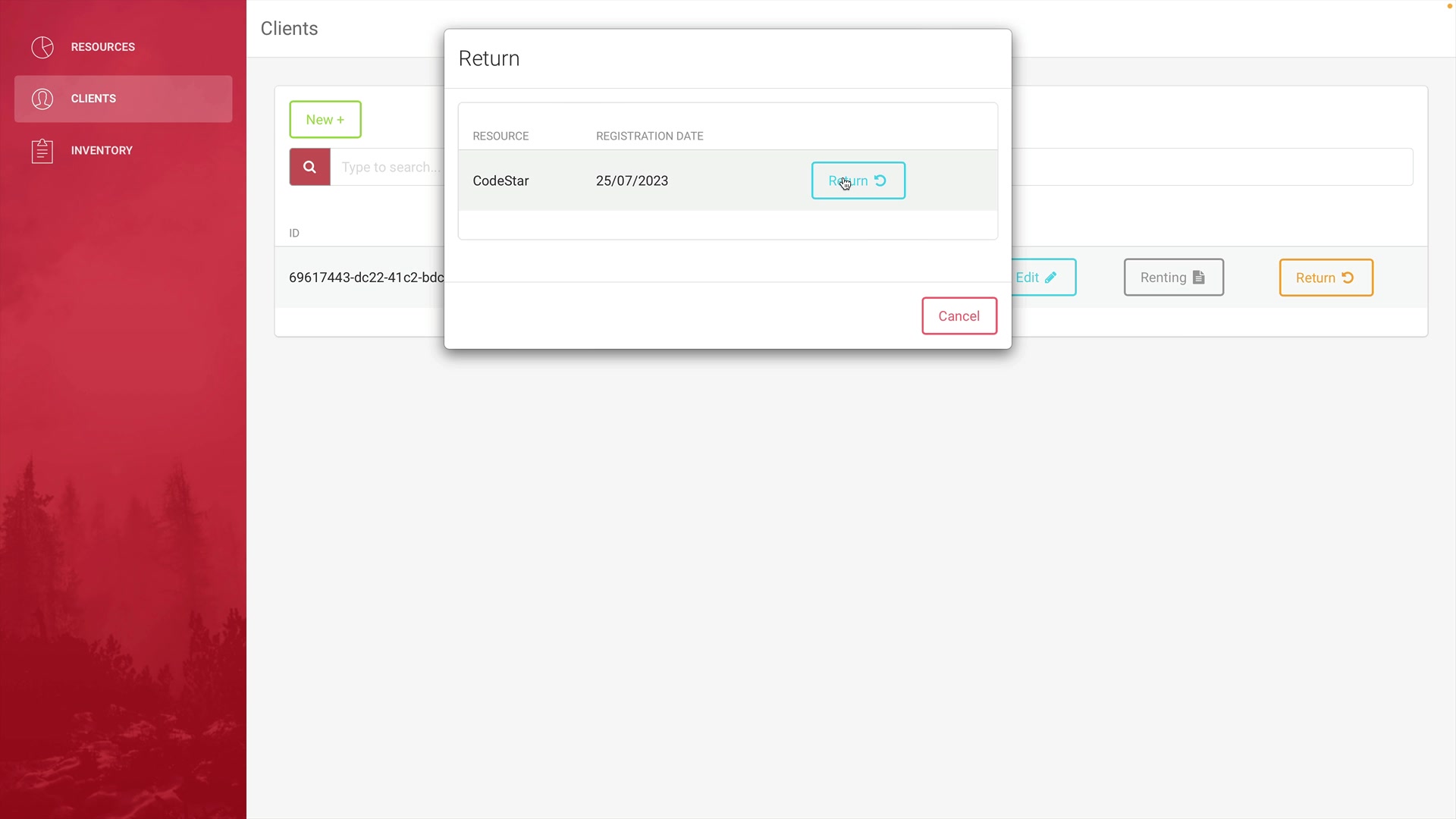The height and width of the screenshot is (819, 1456).
Task: Click the Registration Date column header
Action: tap(649, 136)
